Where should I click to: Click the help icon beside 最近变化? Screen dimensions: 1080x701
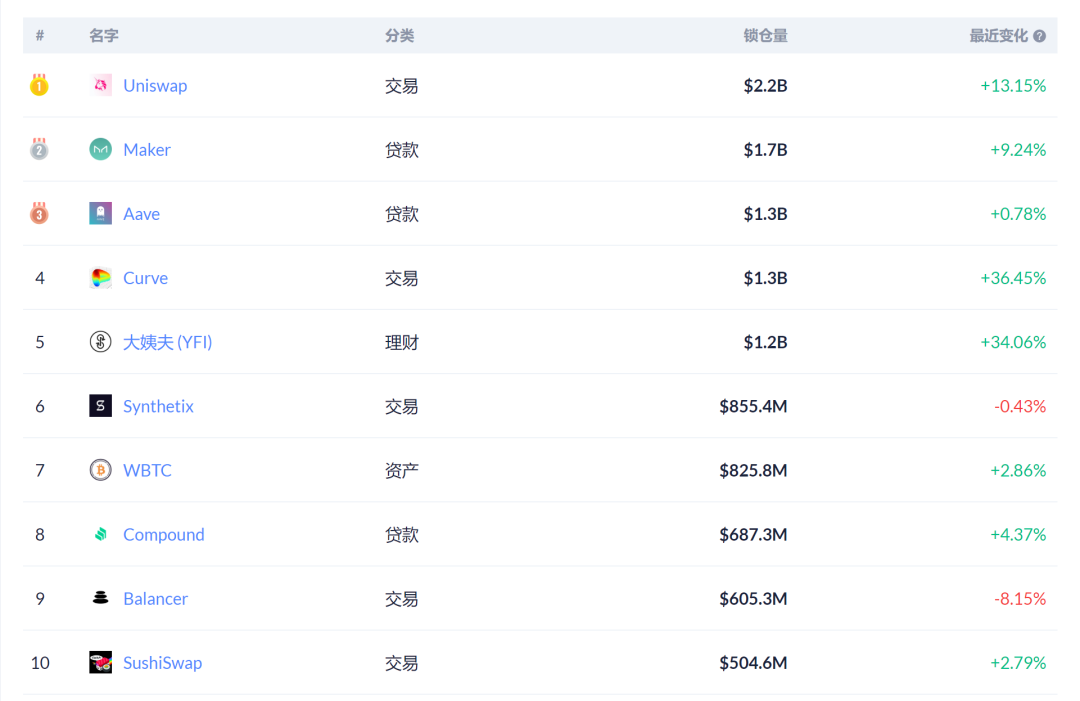click(1039, 36)
